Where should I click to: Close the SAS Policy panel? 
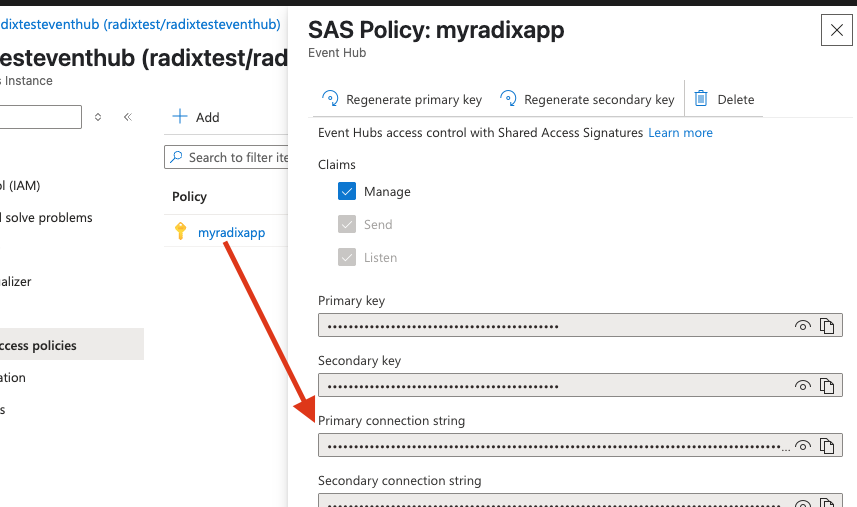(x=836, y=31)
